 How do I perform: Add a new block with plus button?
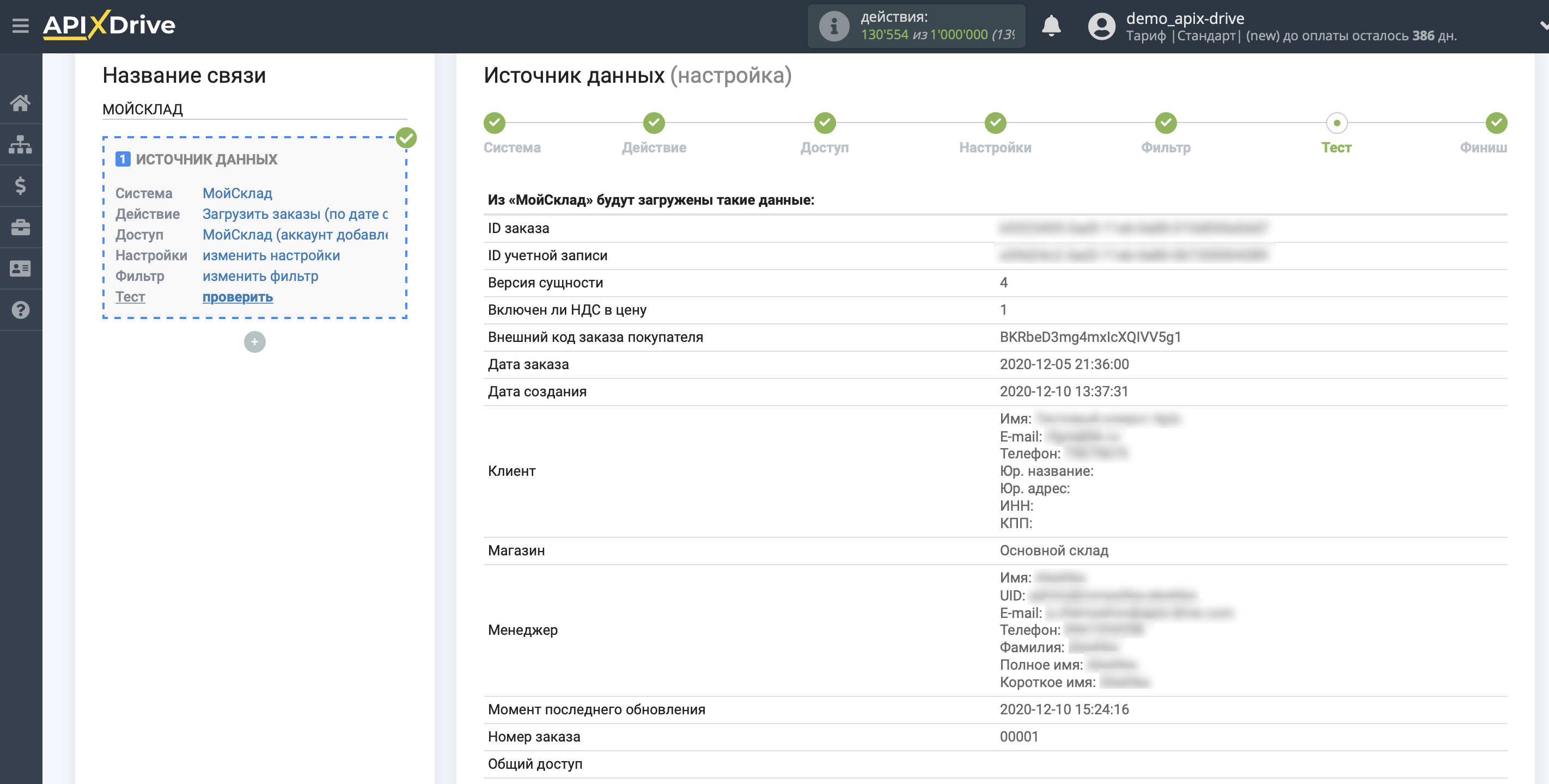[254, 342]
